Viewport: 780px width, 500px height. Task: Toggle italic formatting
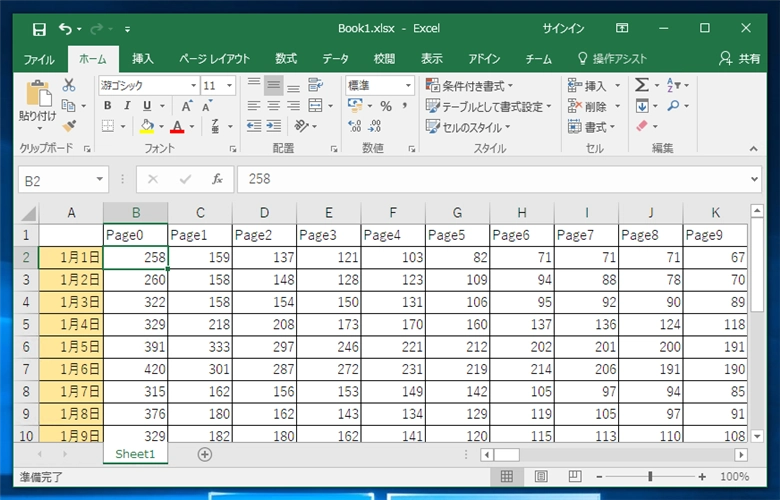click(127, 106)
